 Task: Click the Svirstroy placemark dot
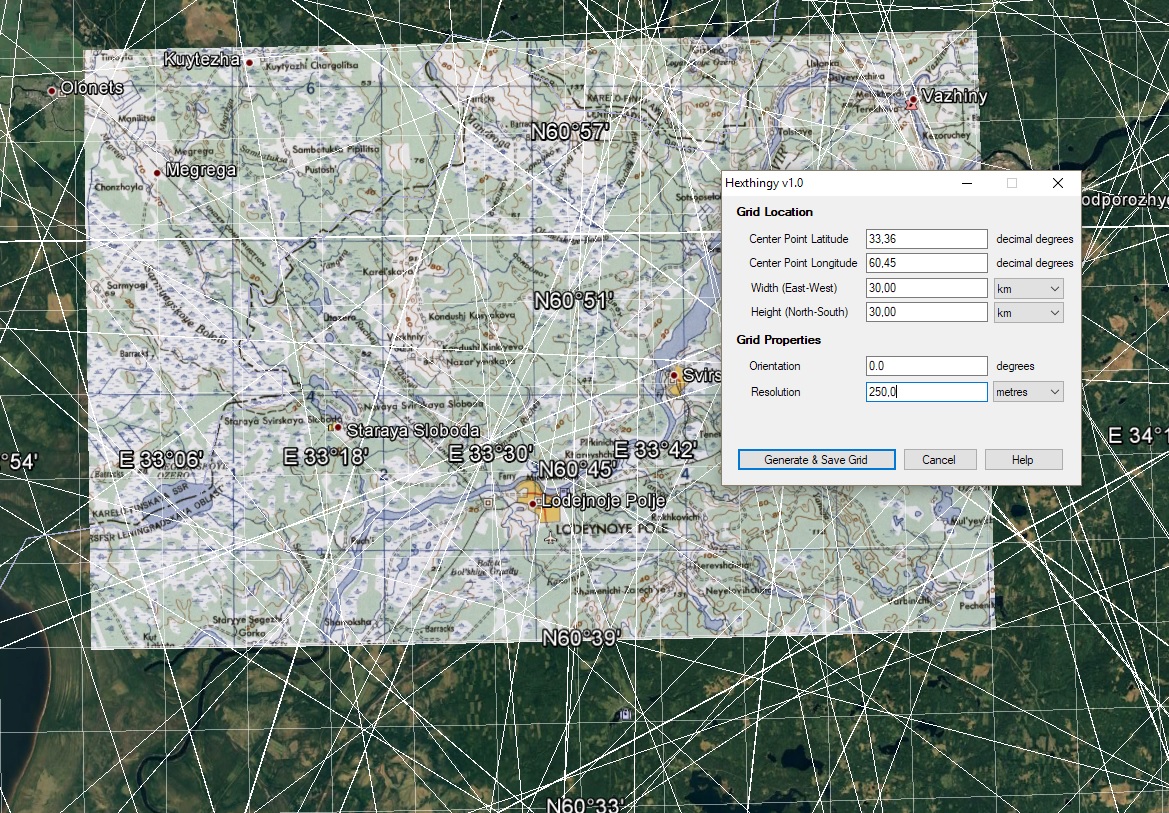(x=674, y=375)
